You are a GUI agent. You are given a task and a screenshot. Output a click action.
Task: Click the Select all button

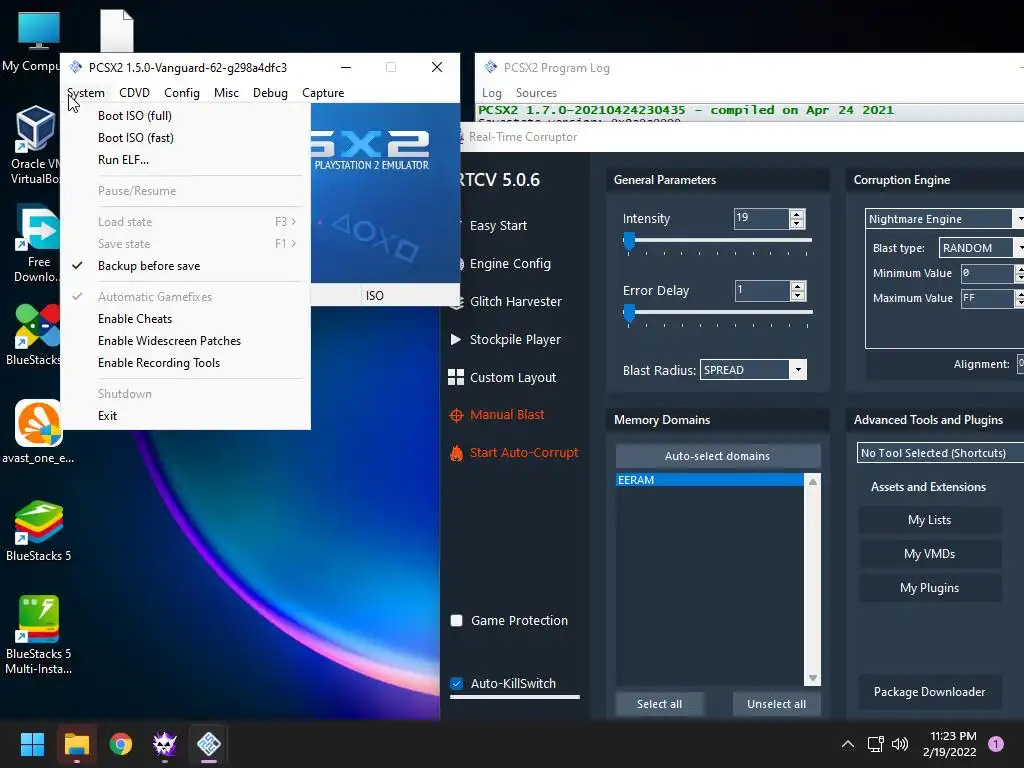[660, 704]
